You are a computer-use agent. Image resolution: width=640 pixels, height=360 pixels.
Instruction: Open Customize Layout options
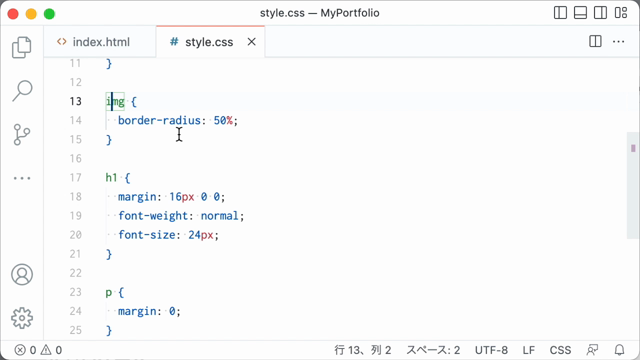[621, 13]
